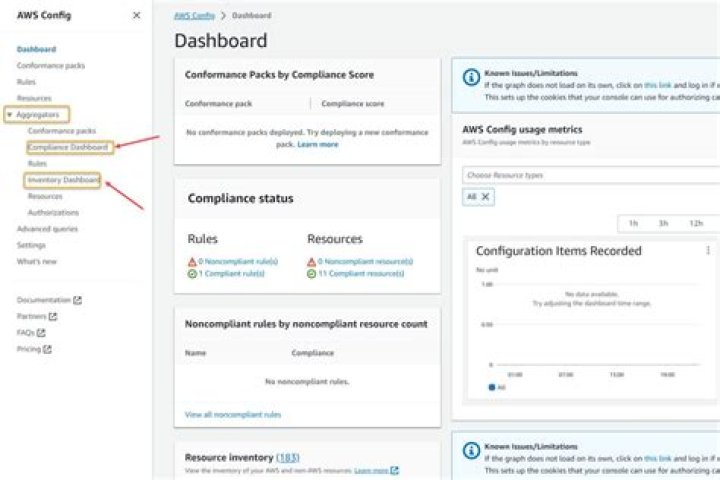Click the Documentation external link icon
This screenshot has width=720, height=480.
pyautogui.click(x=78, y=300)
